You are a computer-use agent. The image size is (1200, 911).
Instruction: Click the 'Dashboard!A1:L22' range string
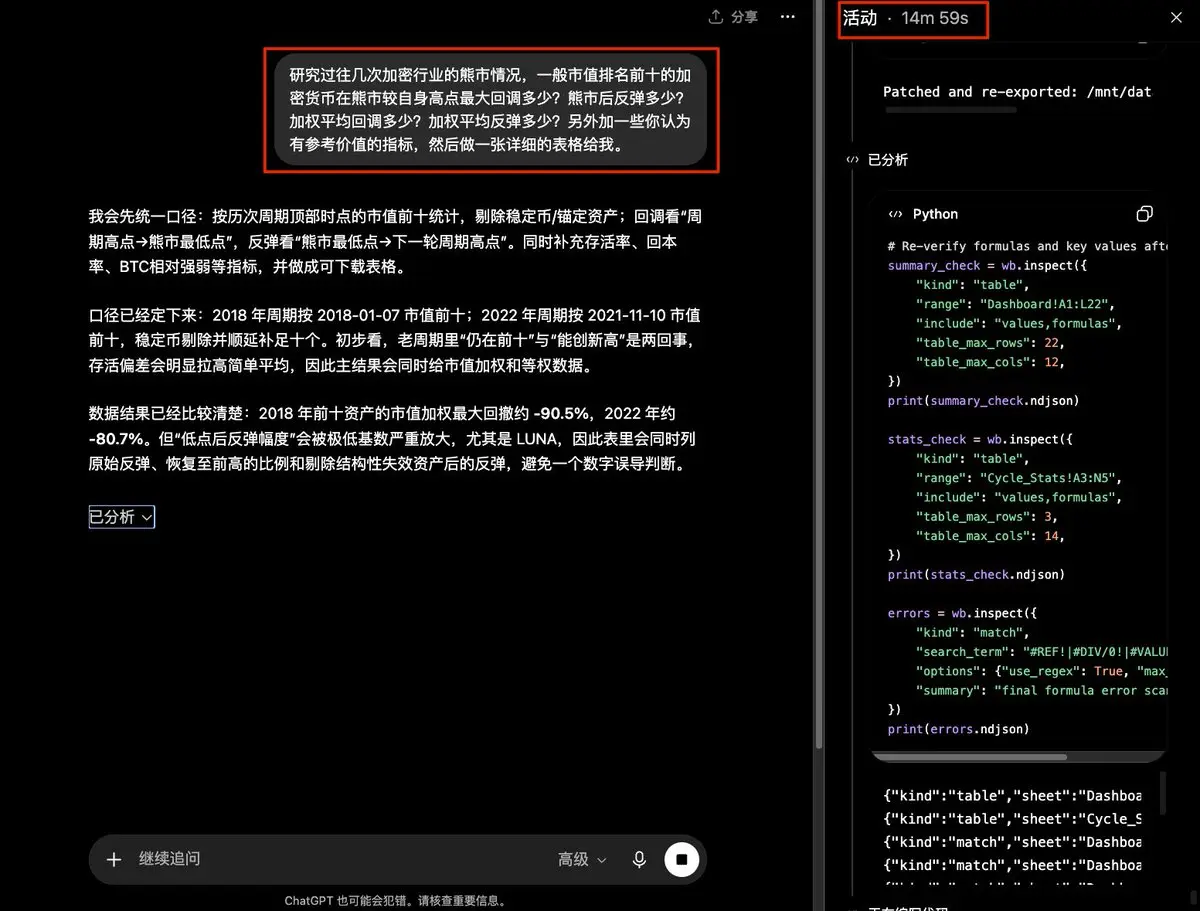click(x=1046, y=304)
